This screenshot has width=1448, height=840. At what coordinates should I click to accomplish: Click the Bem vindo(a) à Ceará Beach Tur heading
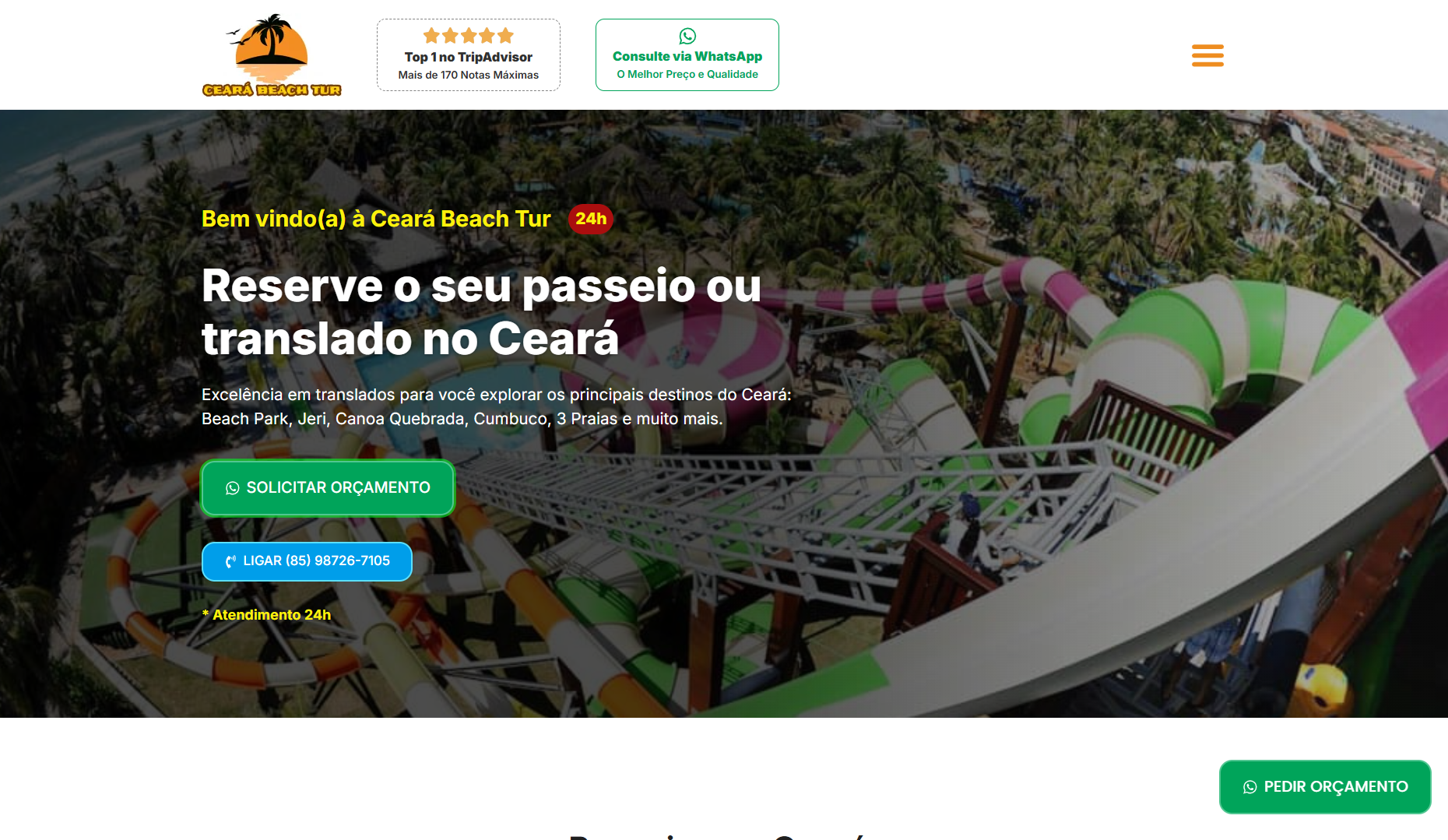[376, 219]
